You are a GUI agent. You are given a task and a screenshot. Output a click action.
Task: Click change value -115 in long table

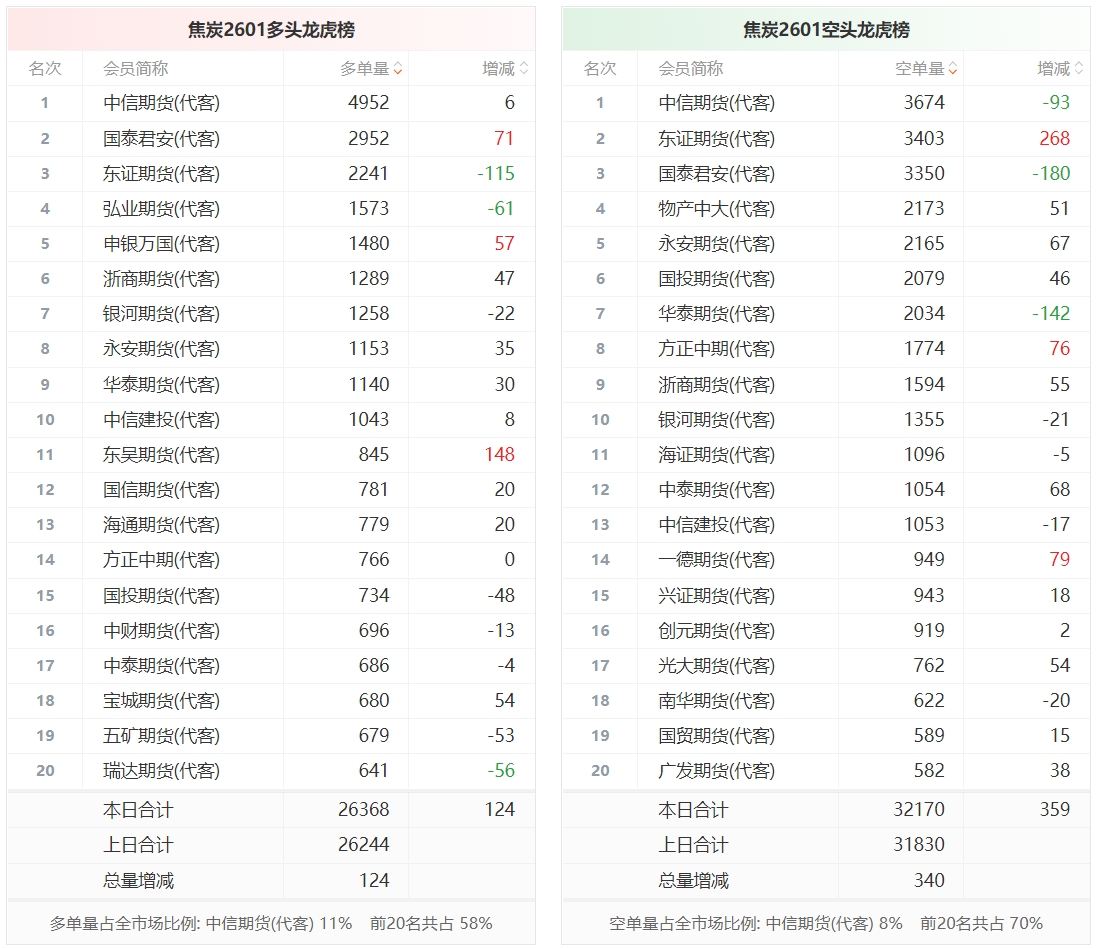(x=496, y=173)
